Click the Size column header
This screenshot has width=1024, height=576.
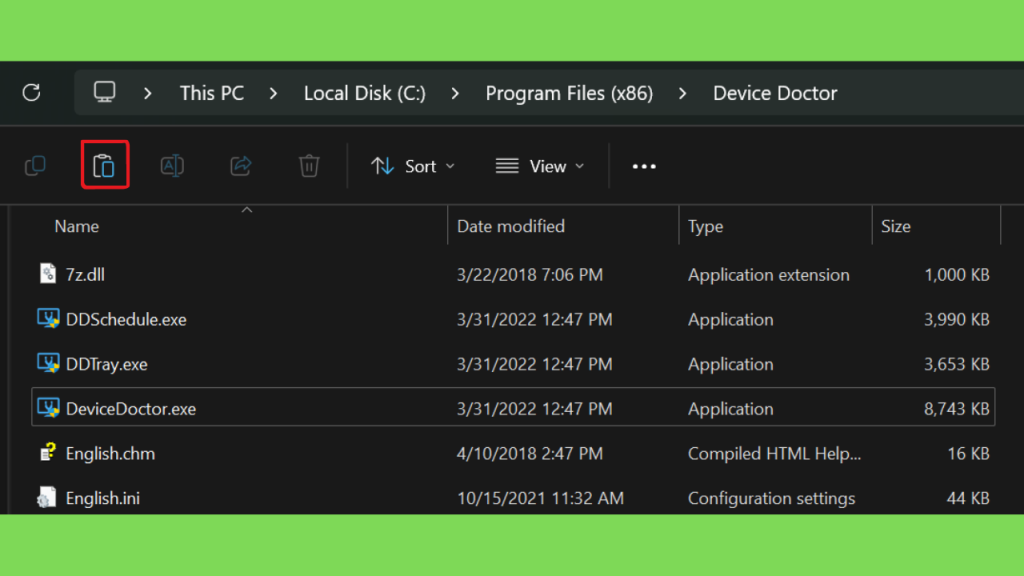point(895,227)
